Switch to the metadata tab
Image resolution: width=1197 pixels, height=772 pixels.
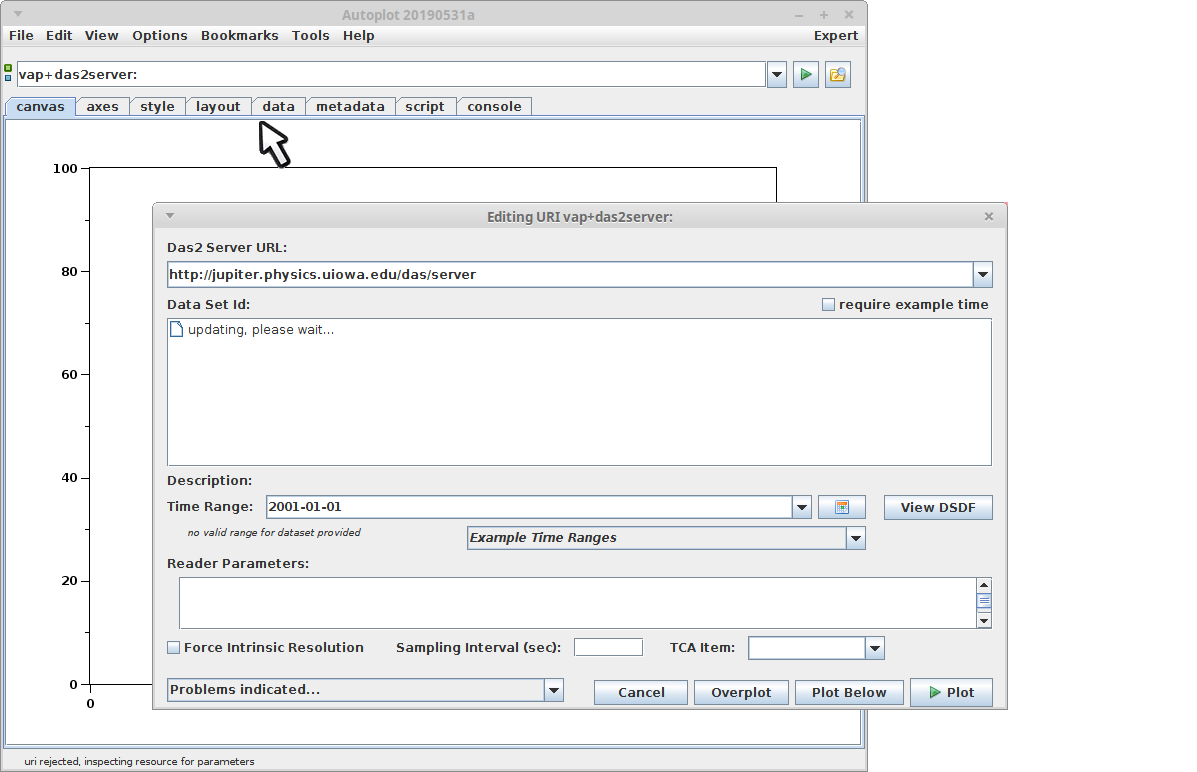pos(350,107)
